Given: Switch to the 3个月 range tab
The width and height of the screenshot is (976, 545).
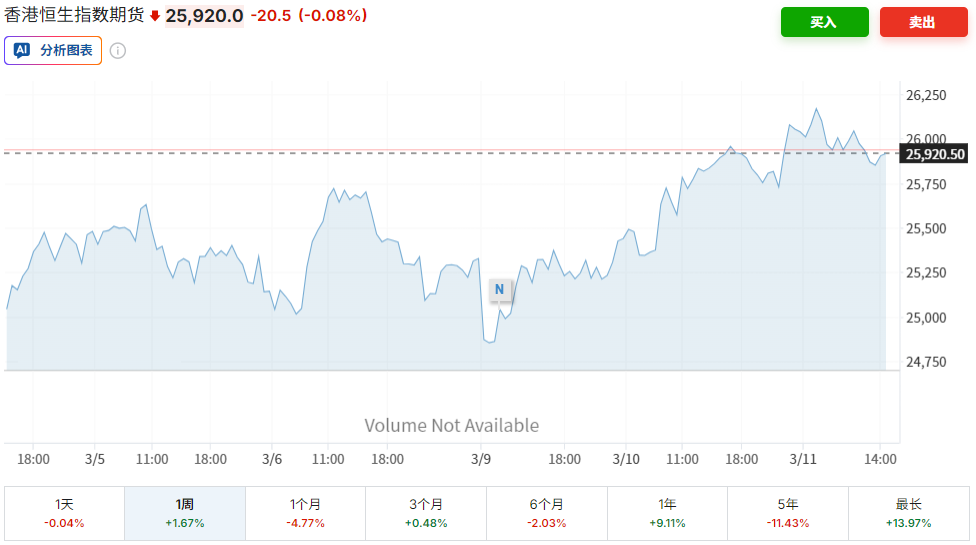Looking at the screenshot, I should 425,513.
